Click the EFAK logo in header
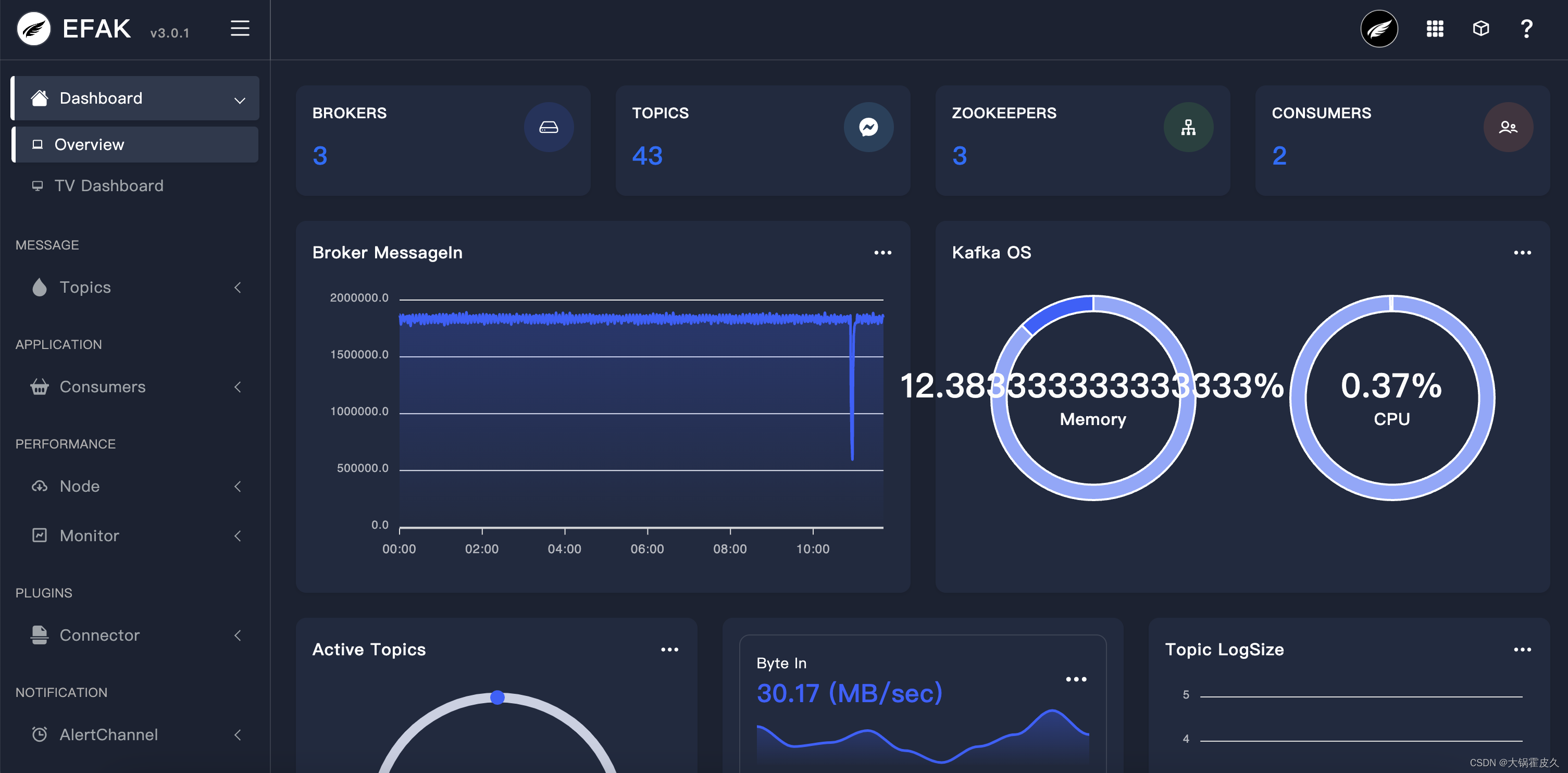This screenshot has height=773, width=1568. click(x=34, y=29)
